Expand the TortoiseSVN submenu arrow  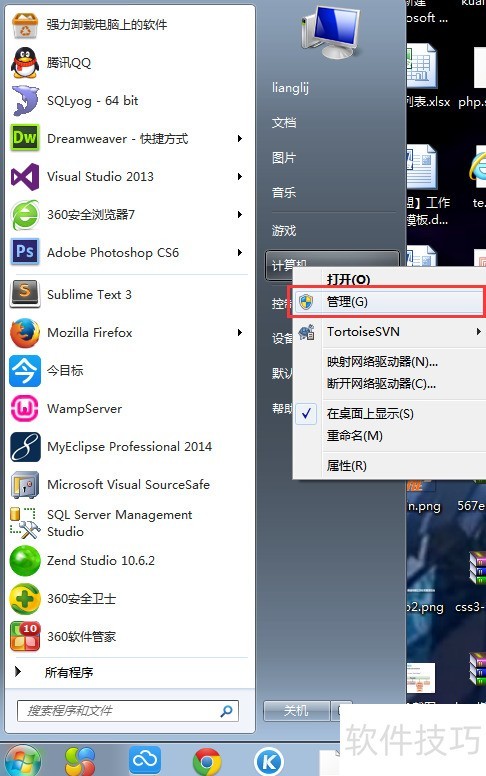coord(478,332)
